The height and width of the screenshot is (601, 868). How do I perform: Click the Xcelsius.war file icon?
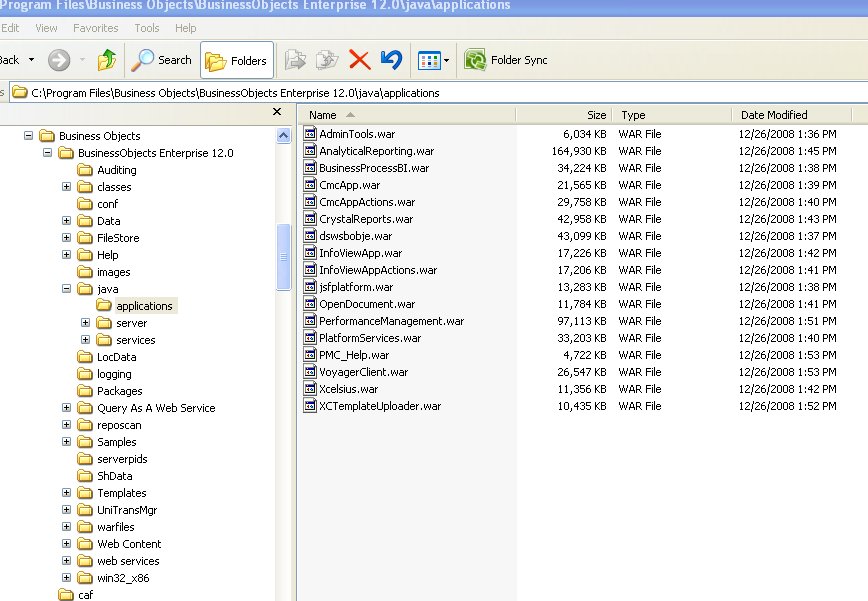click(310, 388)
